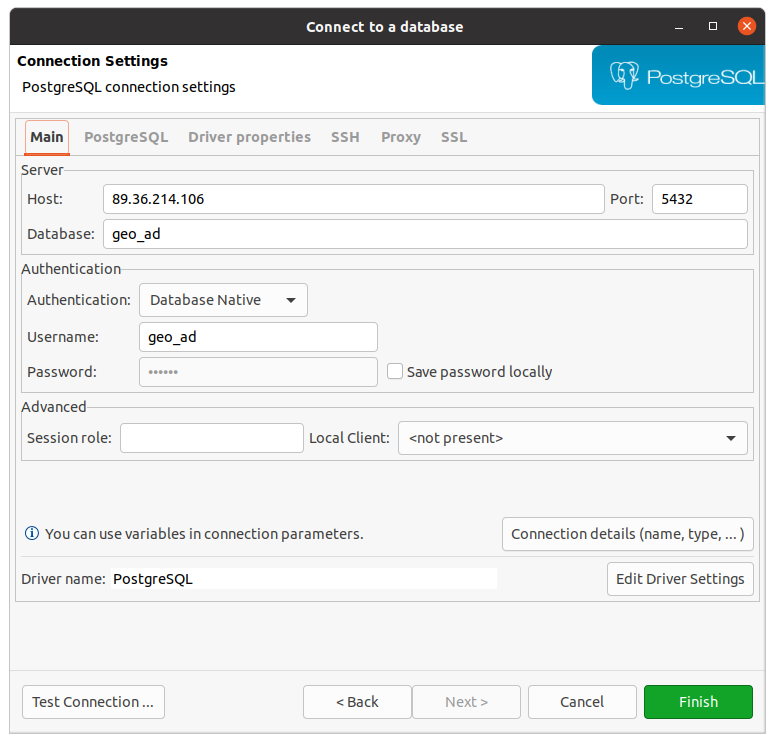This screenshot has width=775, height=743.
Task: Click the blue info icon near variables hint
Action: pos(32,534)
